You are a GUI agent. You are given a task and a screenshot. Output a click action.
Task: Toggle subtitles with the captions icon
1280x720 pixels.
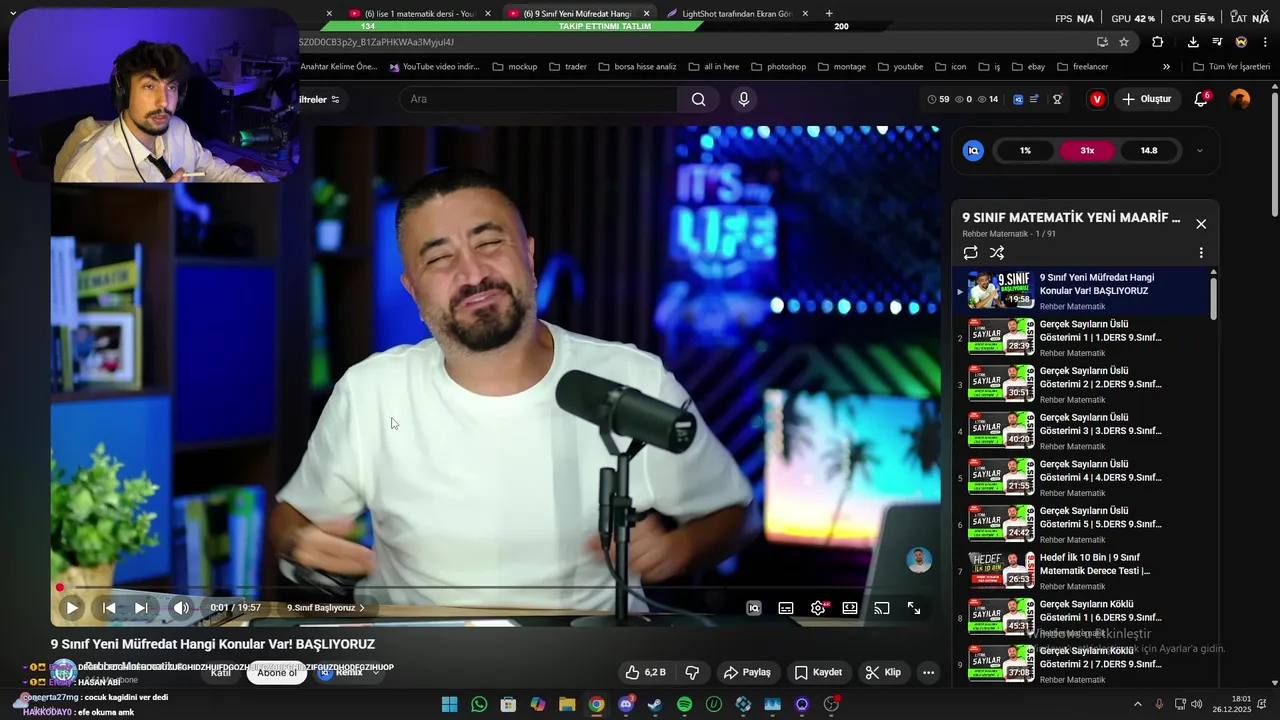click(786, 608)
